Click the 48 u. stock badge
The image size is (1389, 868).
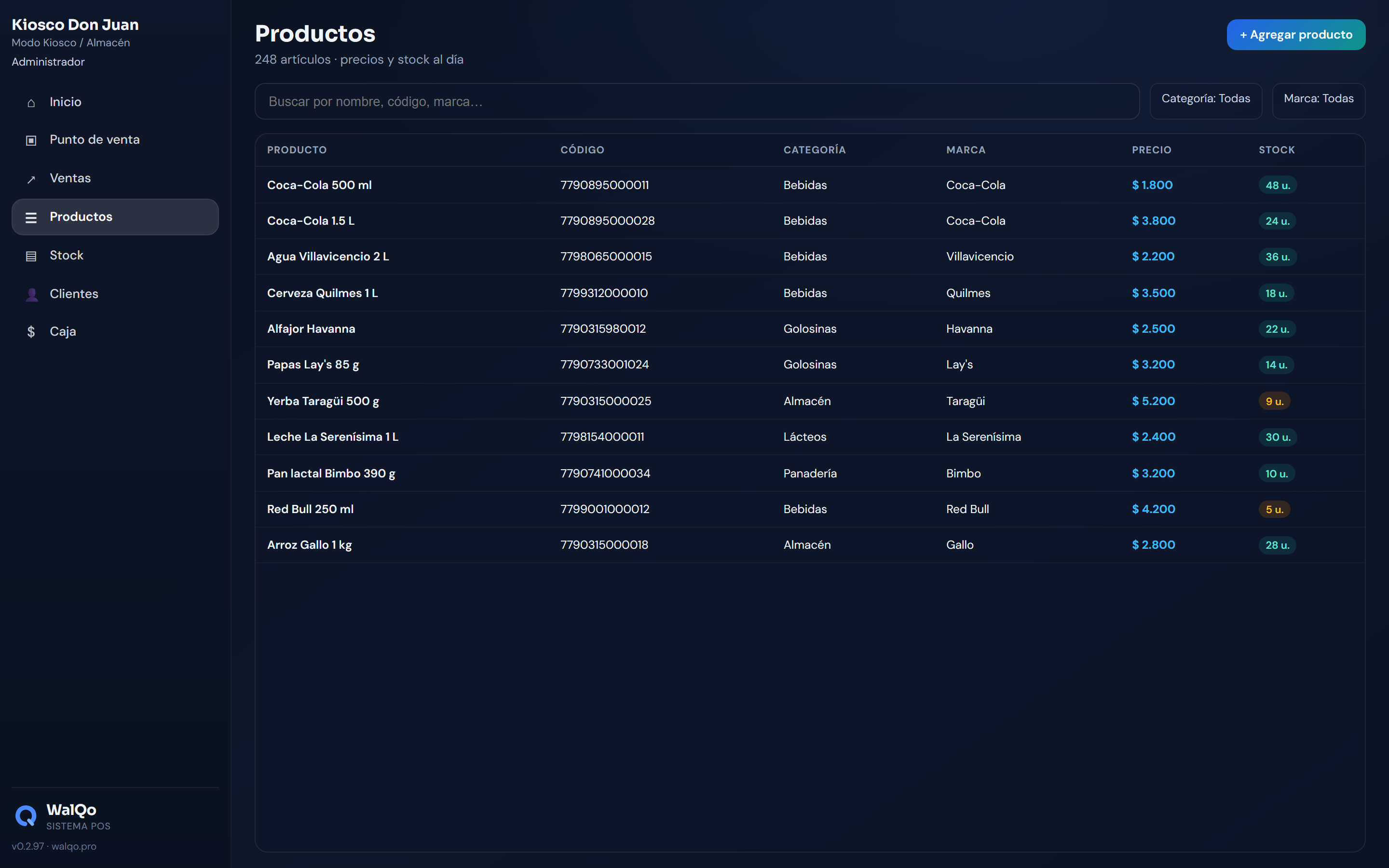[1278, 185]
